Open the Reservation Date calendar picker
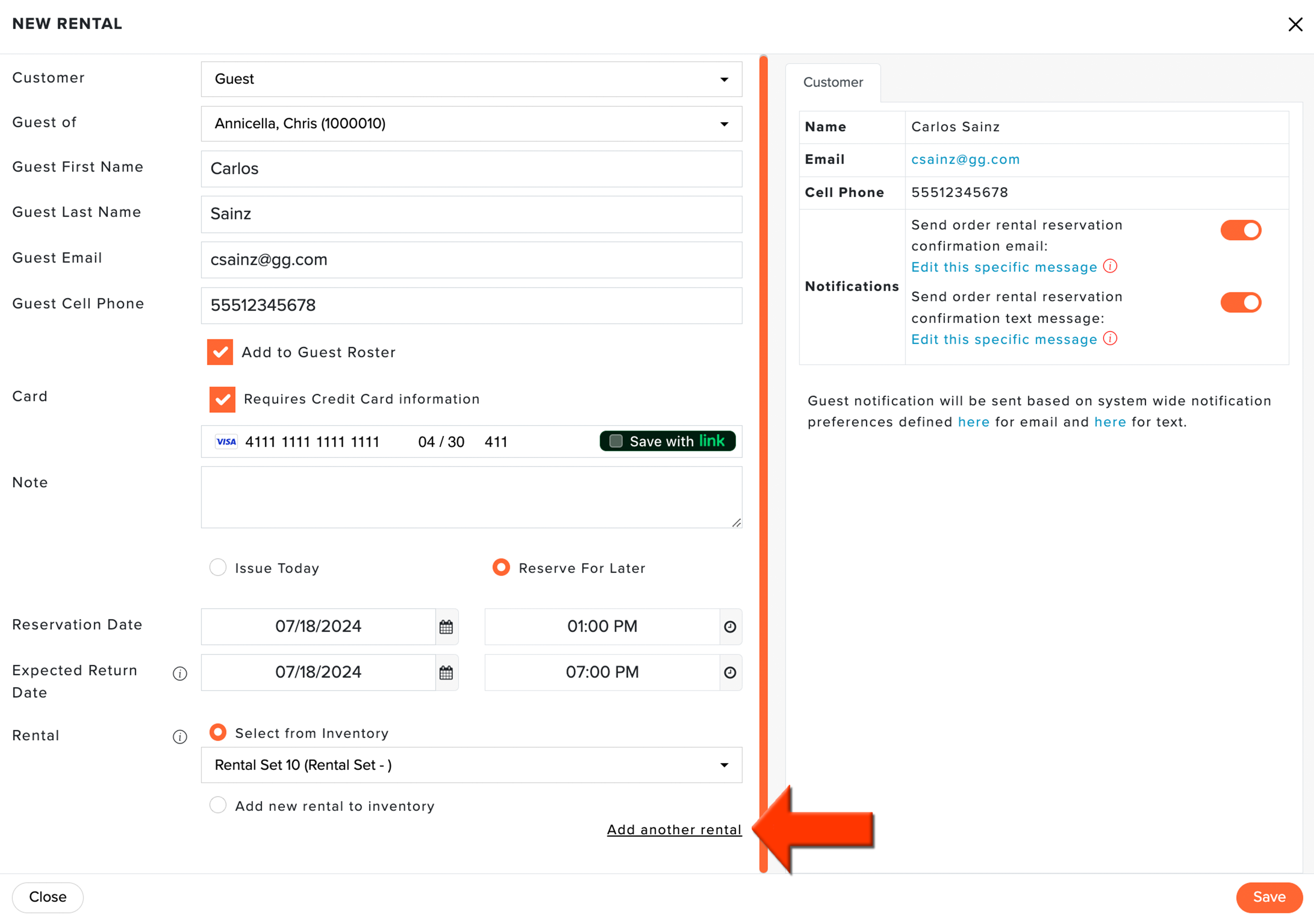 point(446,627)
